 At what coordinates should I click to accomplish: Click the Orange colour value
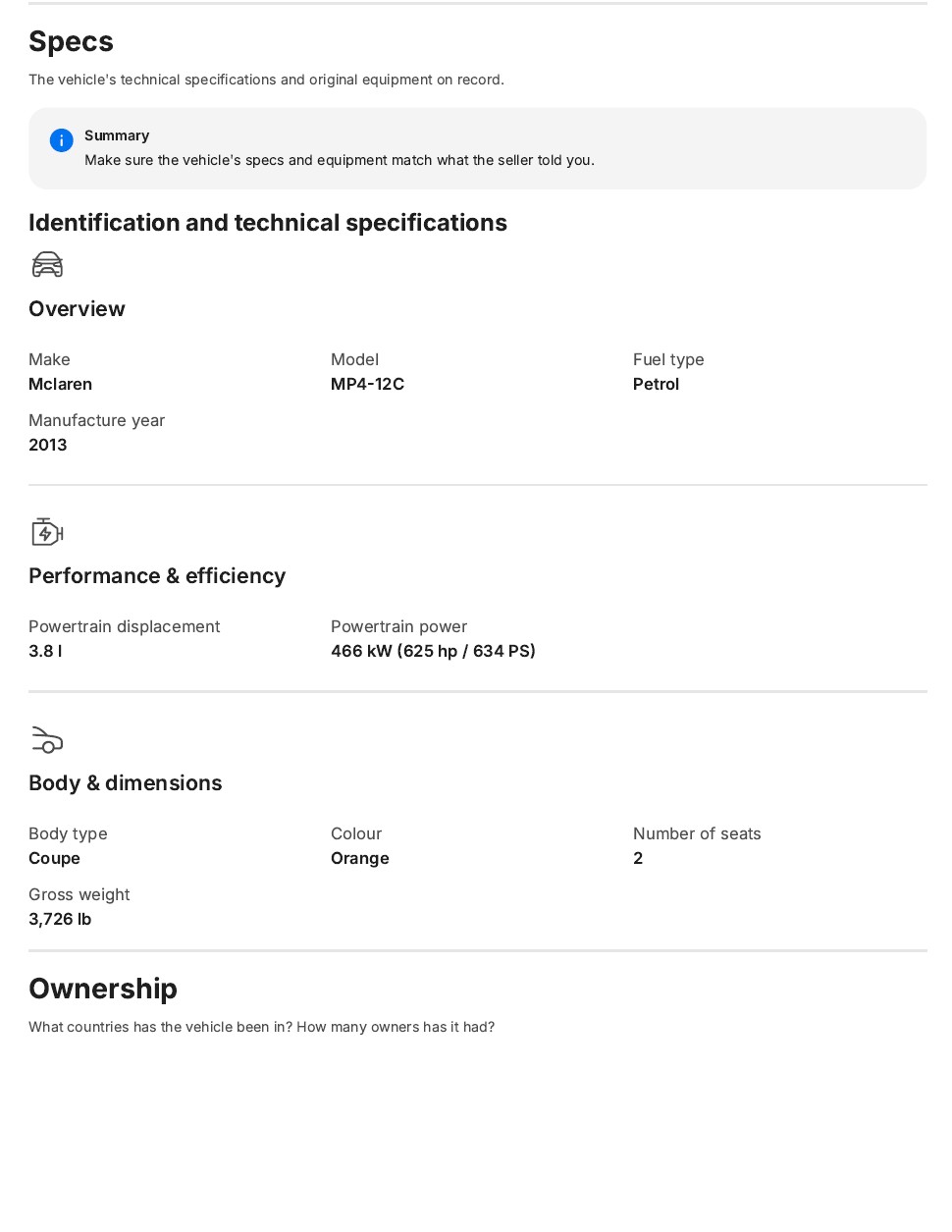[360, 858]
